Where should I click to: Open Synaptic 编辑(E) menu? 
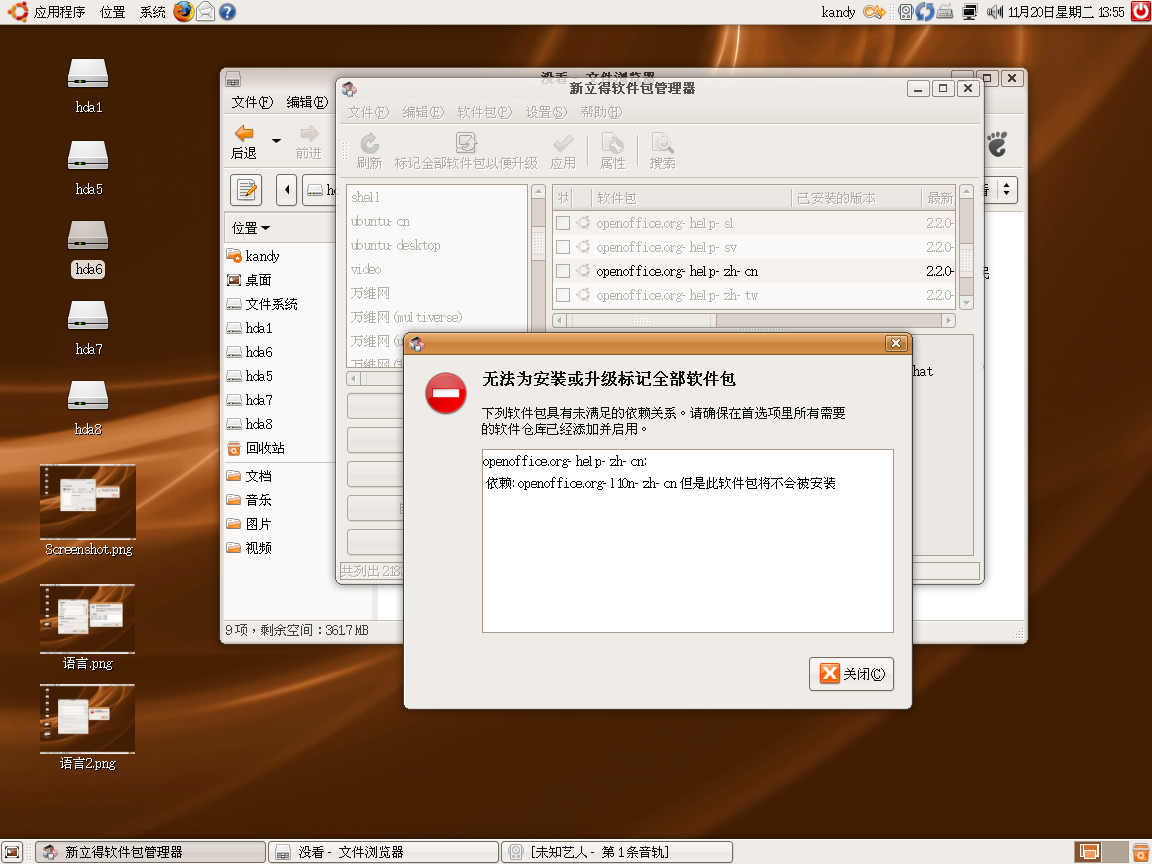423,112
